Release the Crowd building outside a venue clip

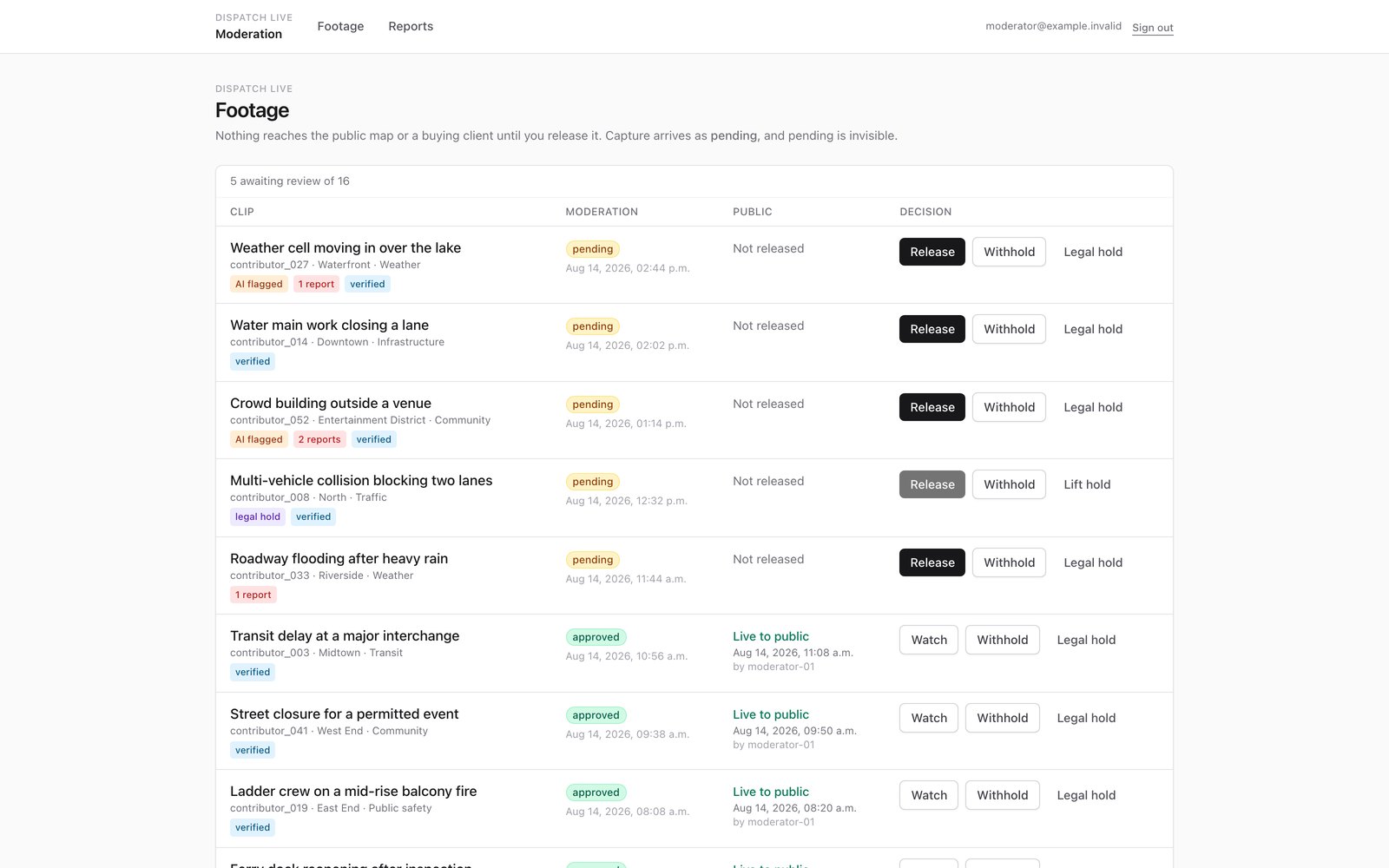click(x=932, y=407)
